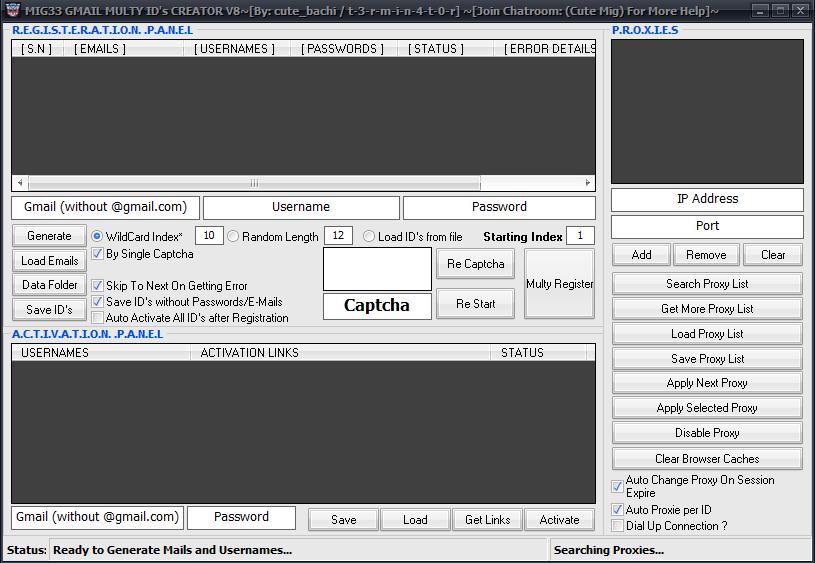Click the [ PASSWORDS ] column header
The height and width of the screenshot is (563, 815).
(x=344, y=49)
